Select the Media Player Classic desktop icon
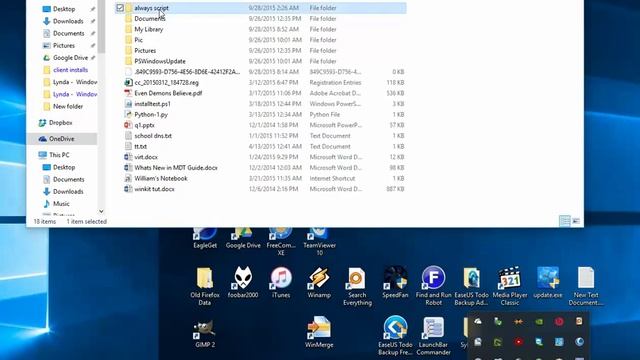Screen dimensions: 640x360 510,286
